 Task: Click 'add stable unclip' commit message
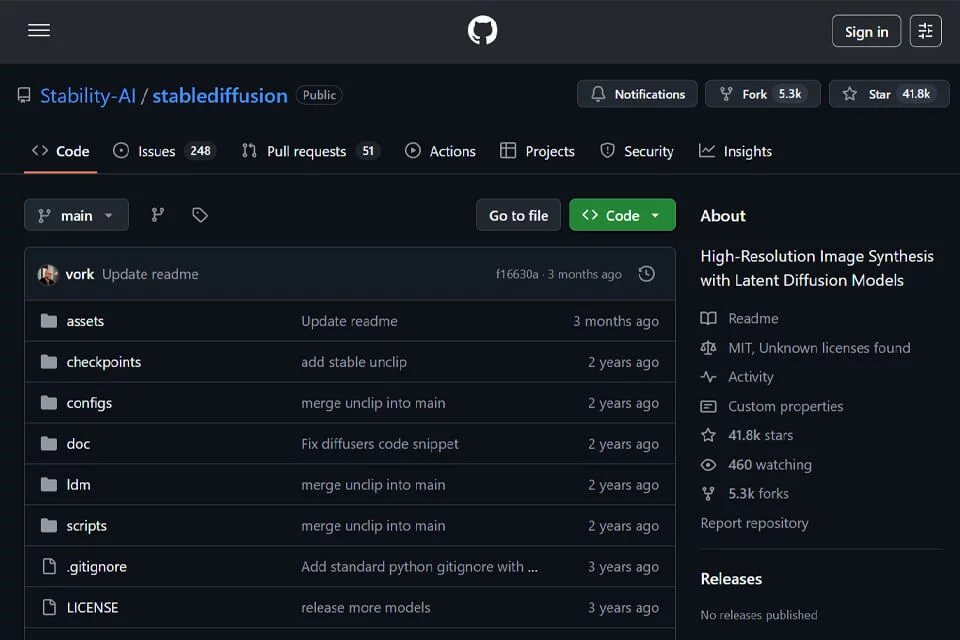354,362
